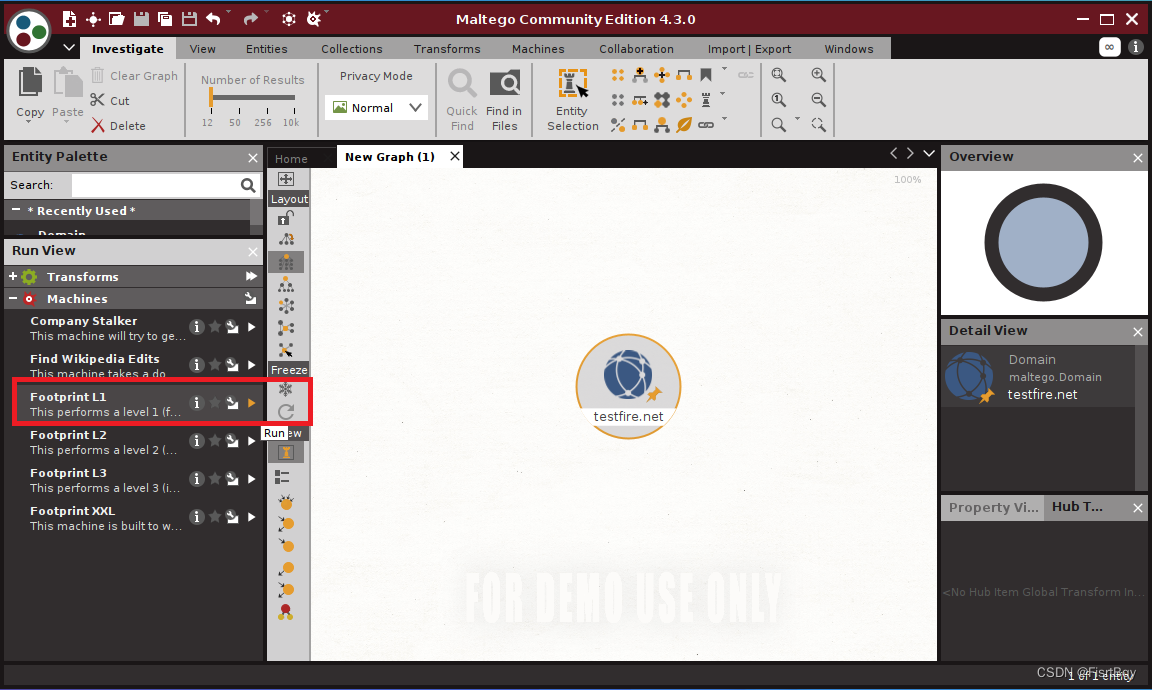Switch to the Hub T... panel tab
The height and width of the screenshot is (690, 1152).
1077,506
